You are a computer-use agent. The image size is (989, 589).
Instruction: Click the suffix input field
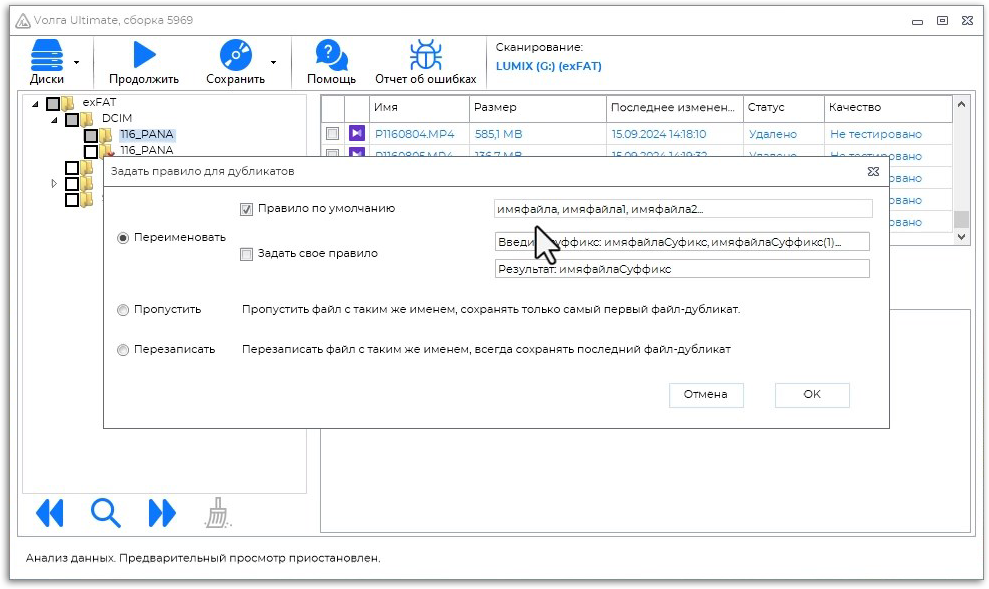coord(682,242)
